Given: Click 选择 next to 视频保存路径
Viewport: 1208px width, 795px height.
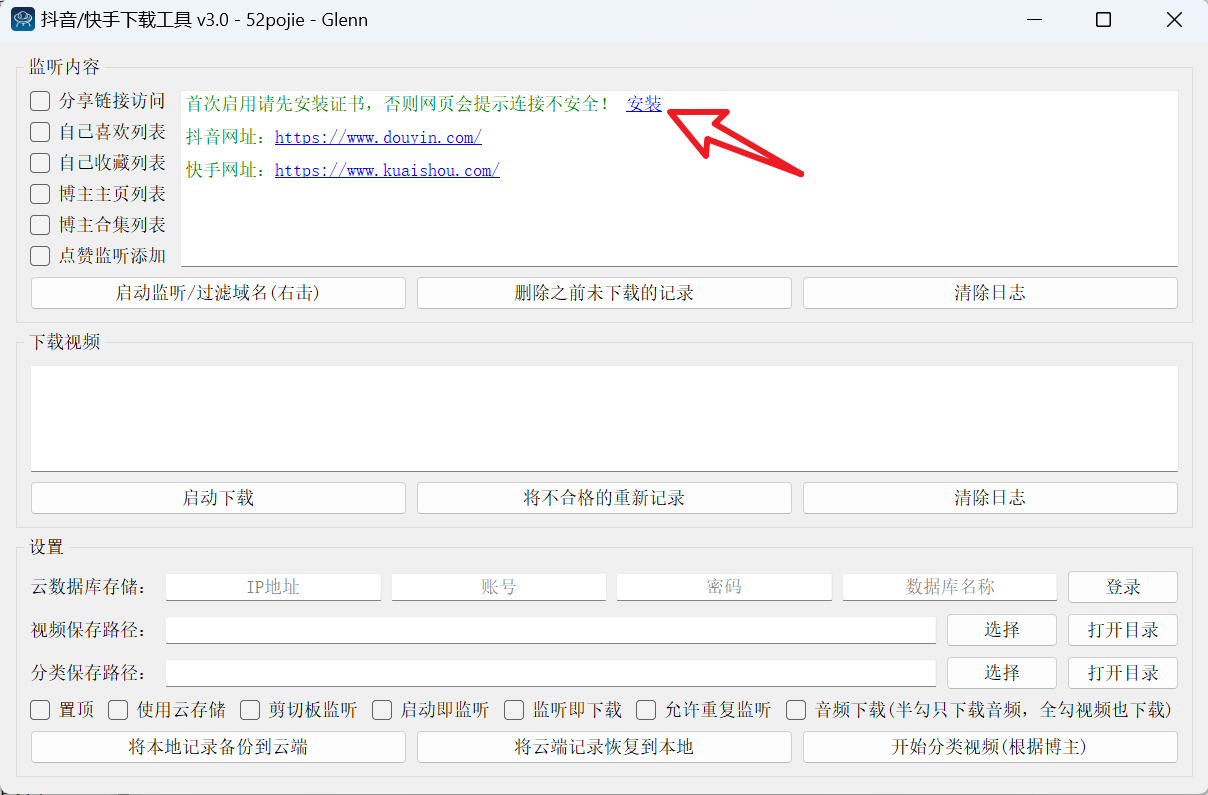Looking at the screenshot, I should coord(1001,630).
